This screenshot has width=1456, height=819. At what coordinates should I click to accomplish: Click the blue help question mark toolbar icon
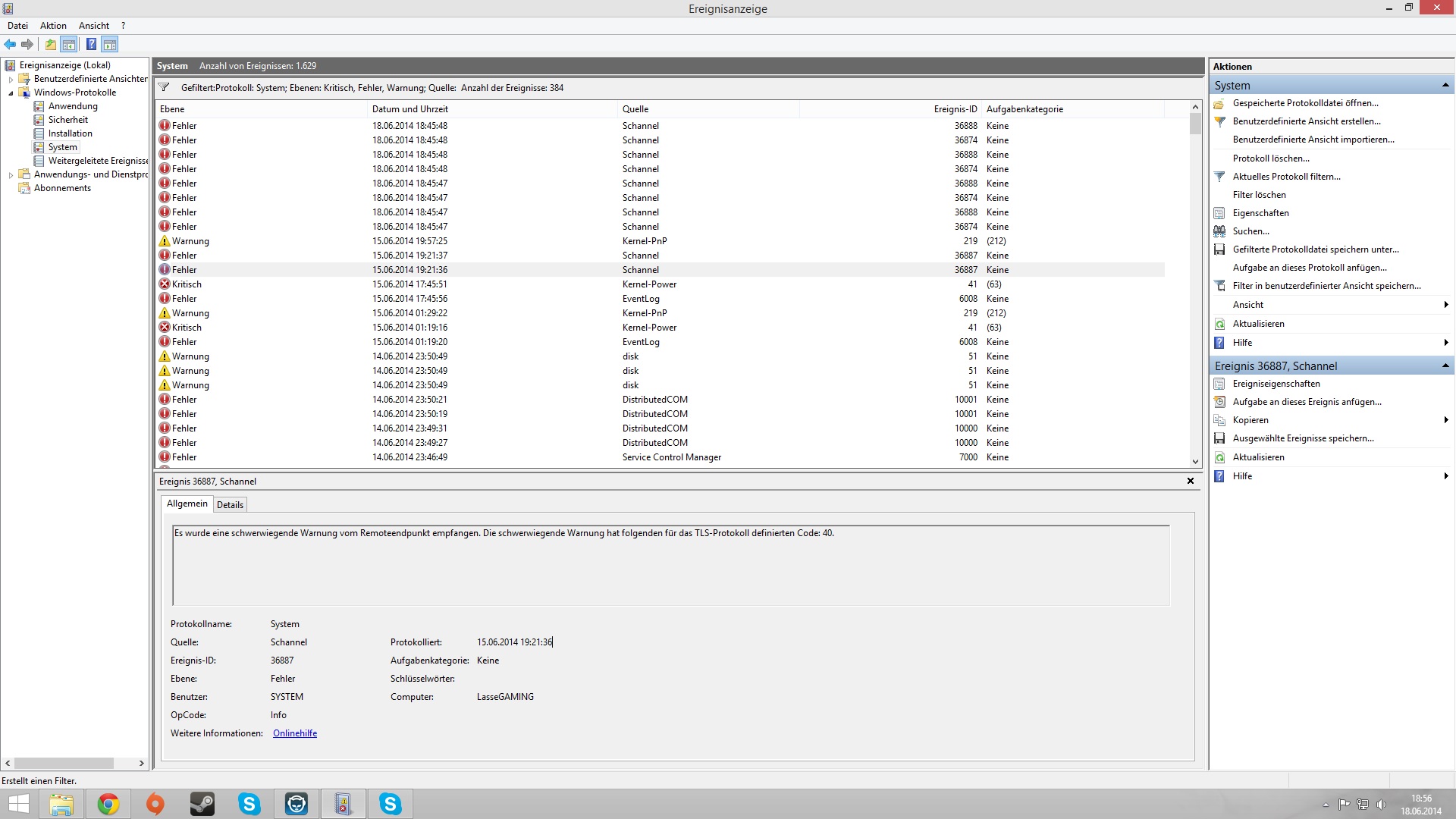[91, 44]
